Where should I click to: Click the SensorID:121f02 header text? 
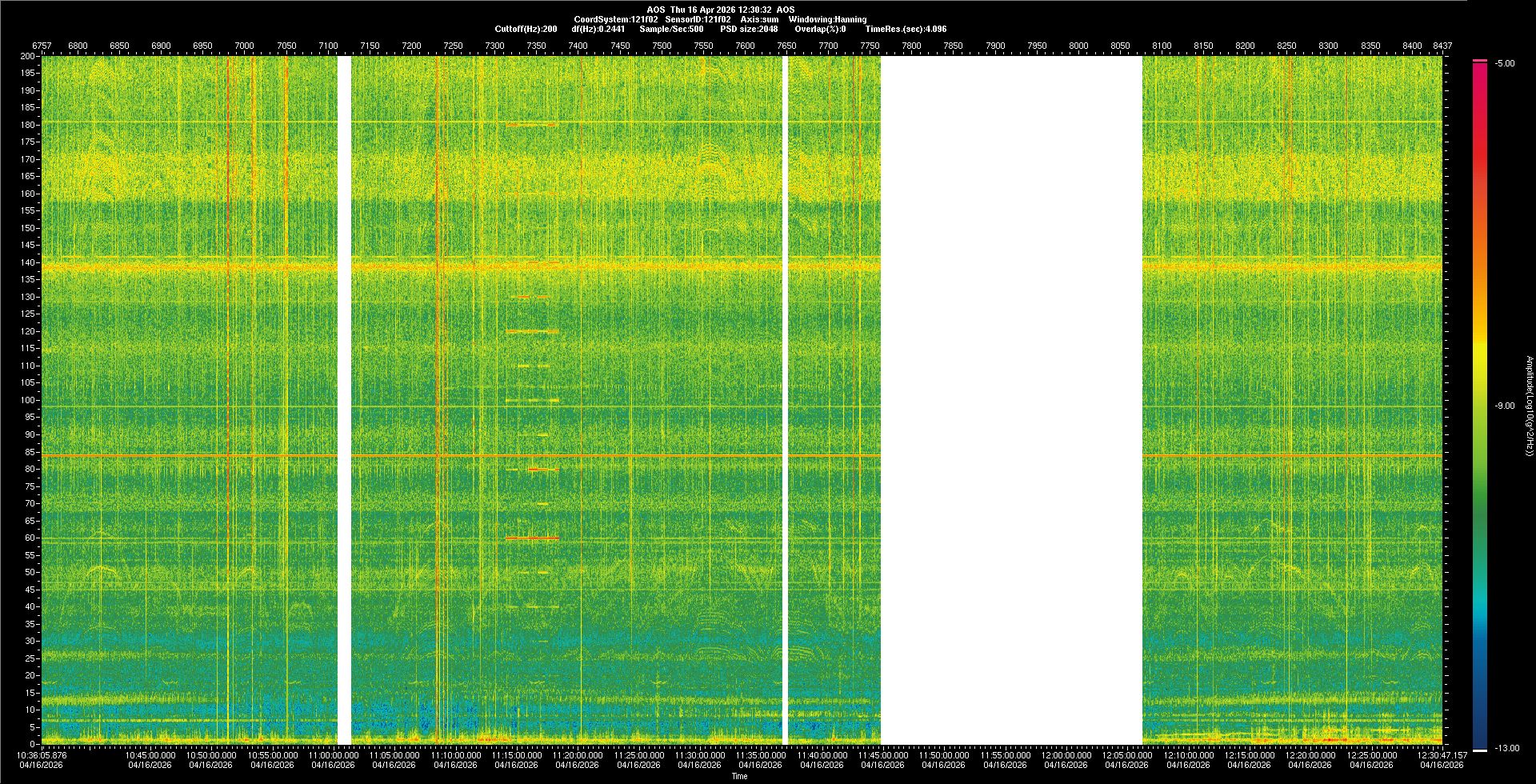tap(698, 19)
